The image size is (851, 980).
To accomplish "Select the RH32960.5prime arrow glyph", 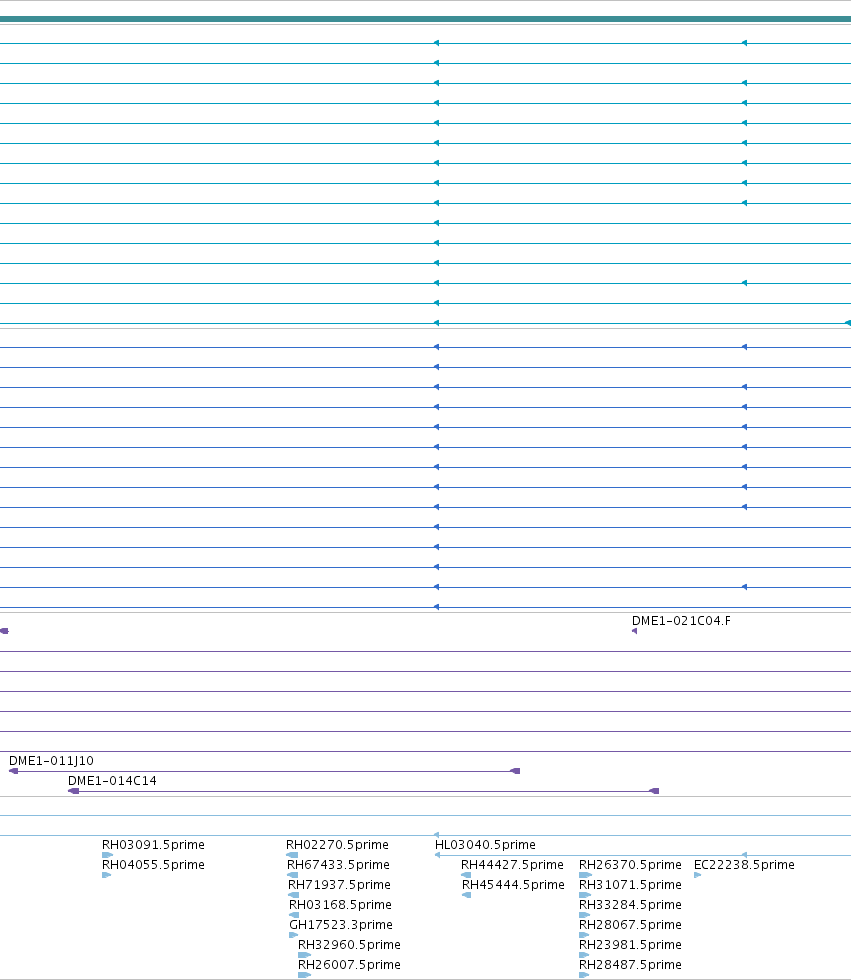I will (304, 955).
